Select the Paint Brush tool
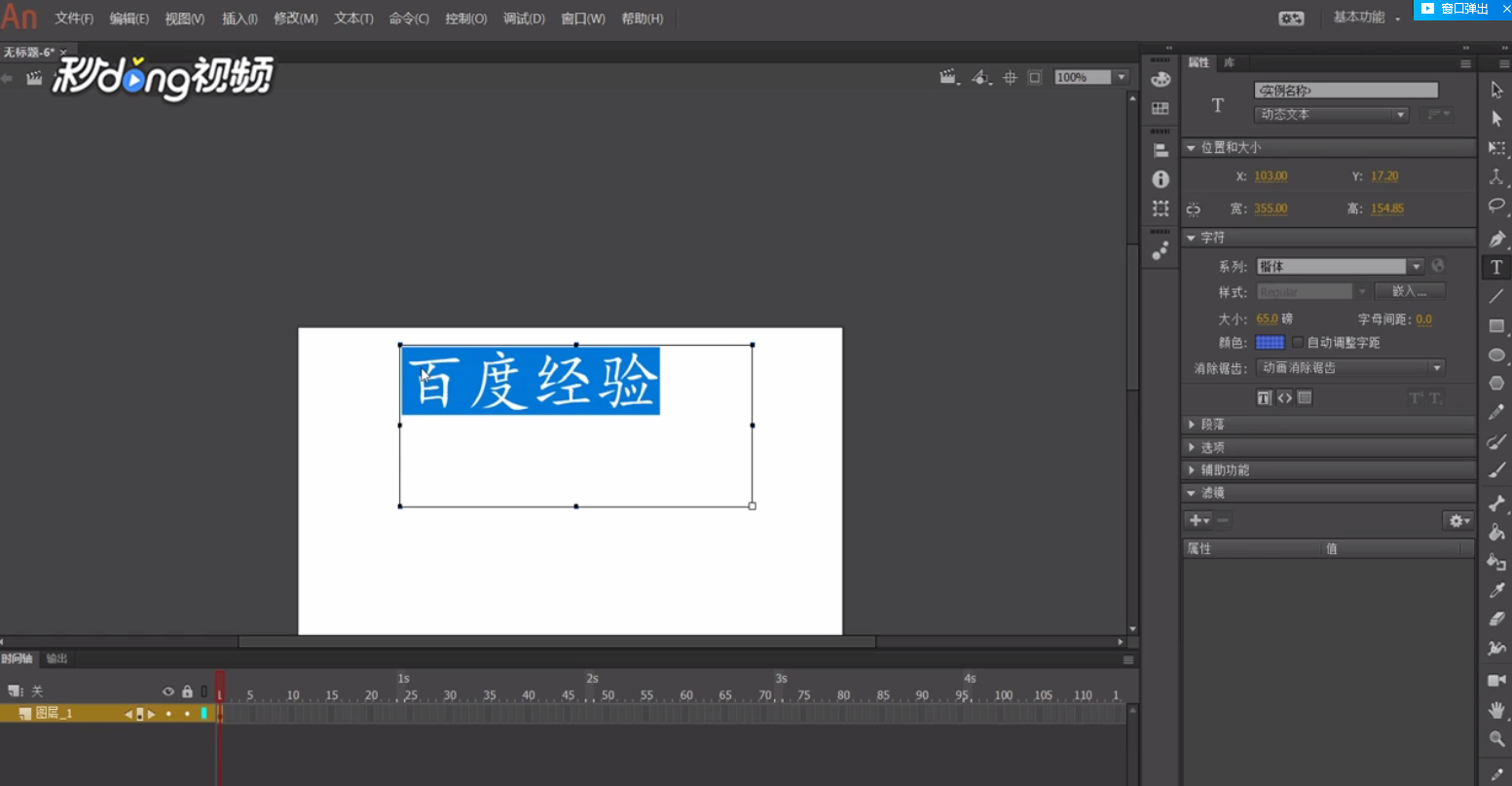The image size is (1512, 786). (1496, 441)
